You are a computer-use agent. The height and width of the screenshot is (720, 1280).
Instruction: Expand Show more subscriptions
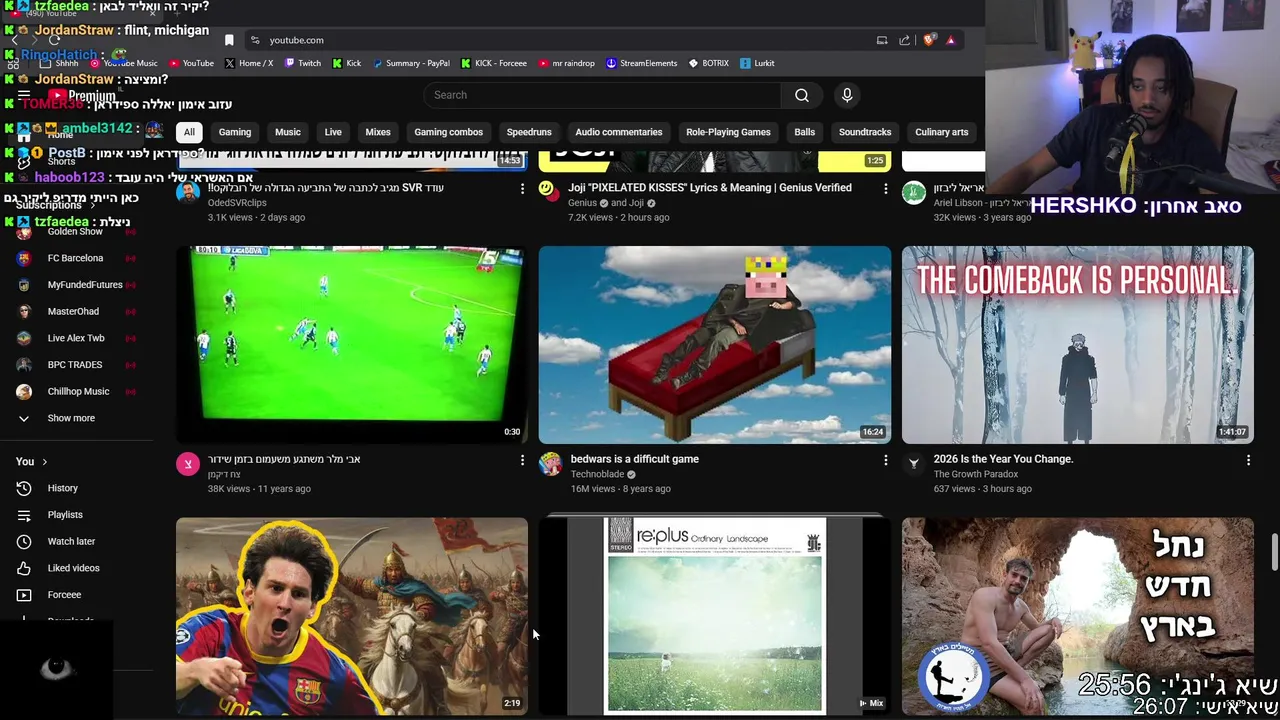[71, 418]
